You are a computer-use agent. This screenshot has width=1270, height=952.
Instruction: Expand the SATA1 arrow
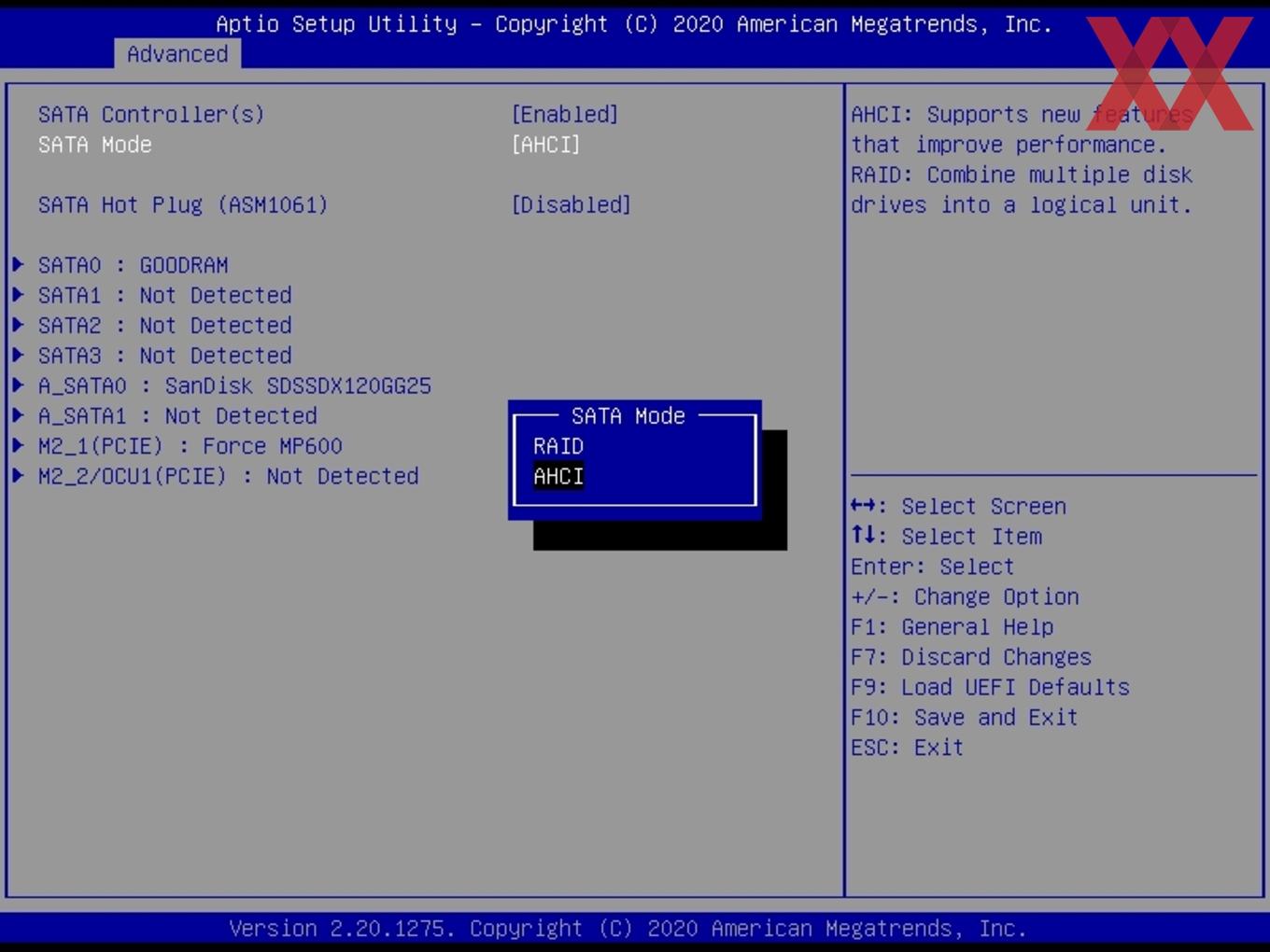(18, 295)
